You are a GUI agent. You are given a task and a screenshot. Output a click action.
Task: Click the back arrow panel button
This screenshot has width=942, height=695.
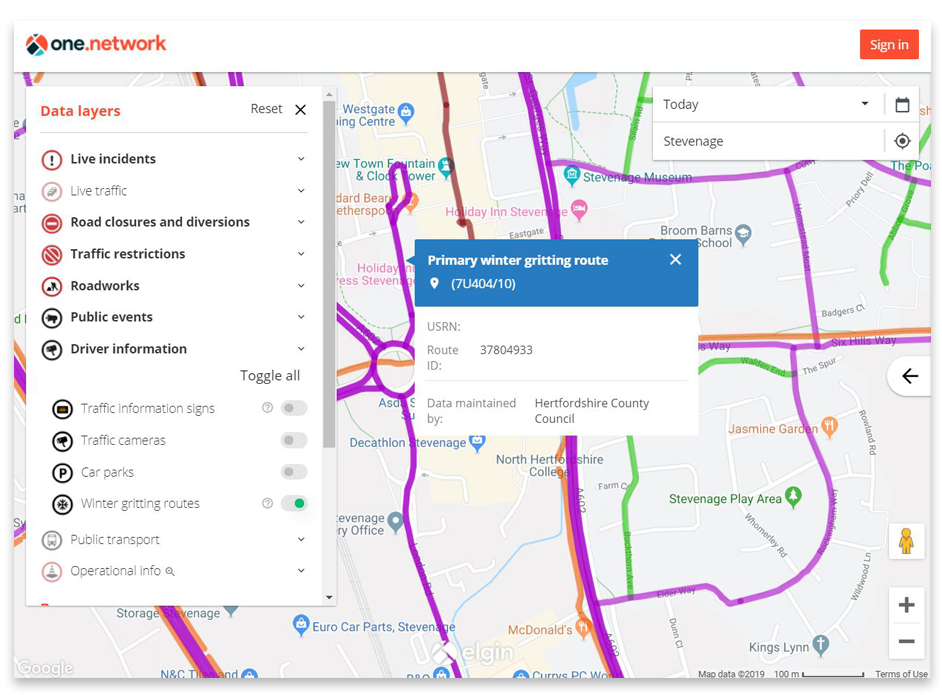click(910, 376)
